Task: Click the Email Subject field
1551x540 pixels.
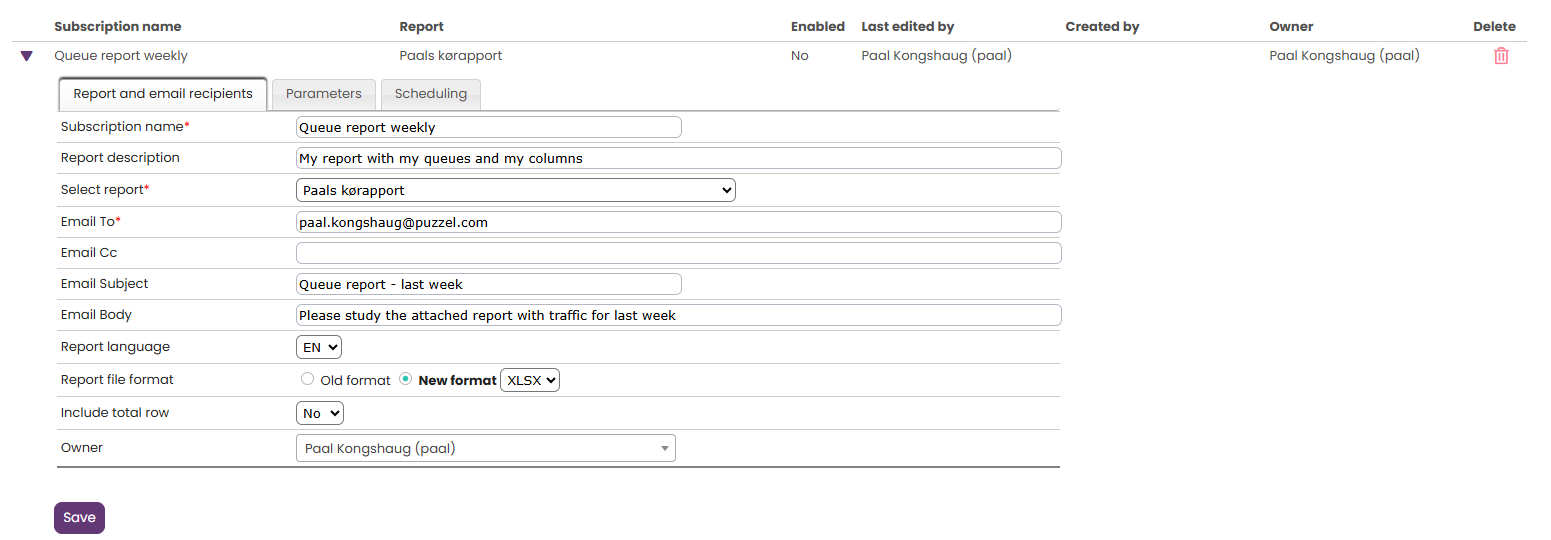Action: pyautogui.click(x=489, y=284)
